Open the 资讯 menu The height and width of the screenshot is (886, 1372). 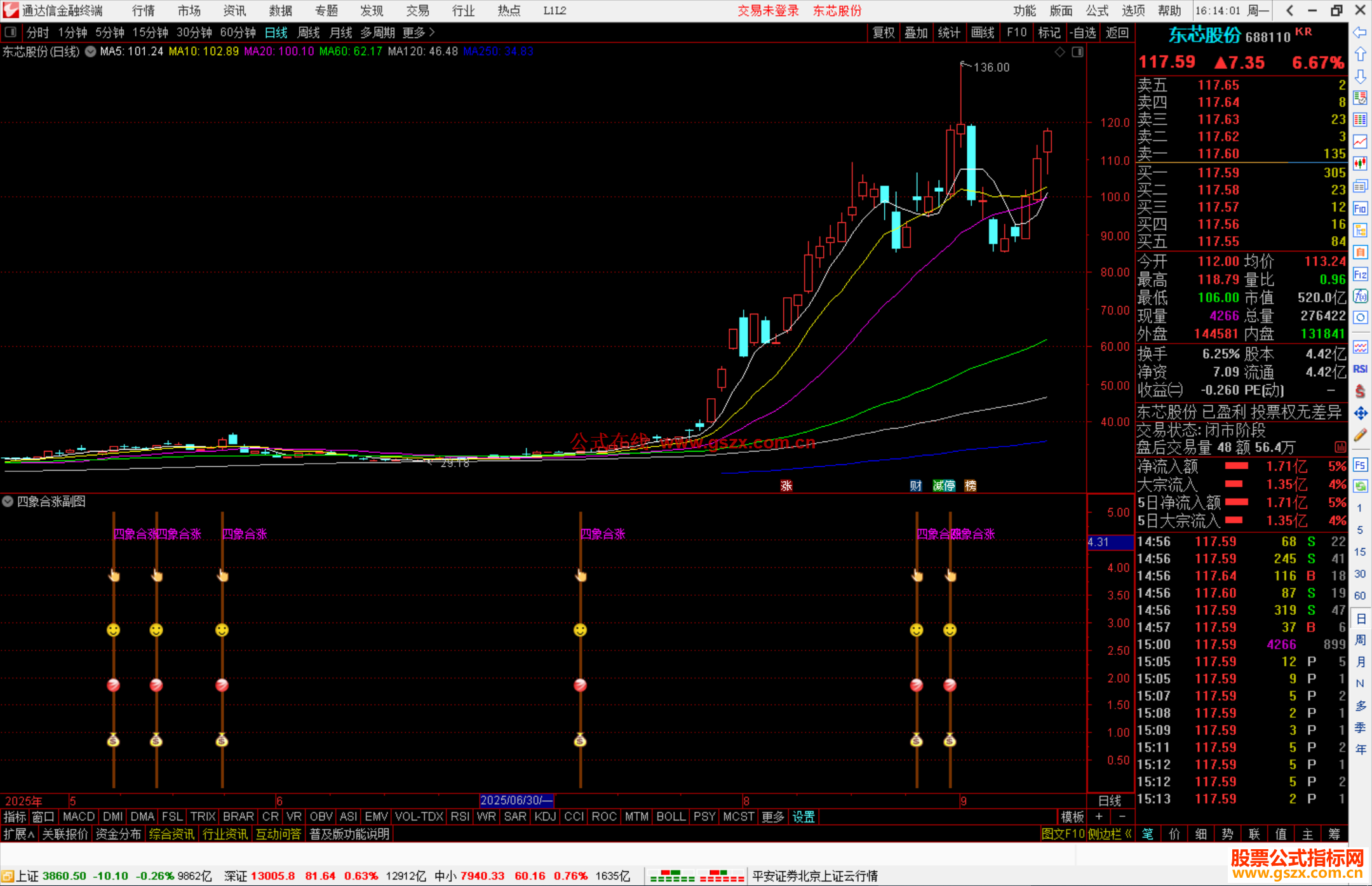pos(234,11)
